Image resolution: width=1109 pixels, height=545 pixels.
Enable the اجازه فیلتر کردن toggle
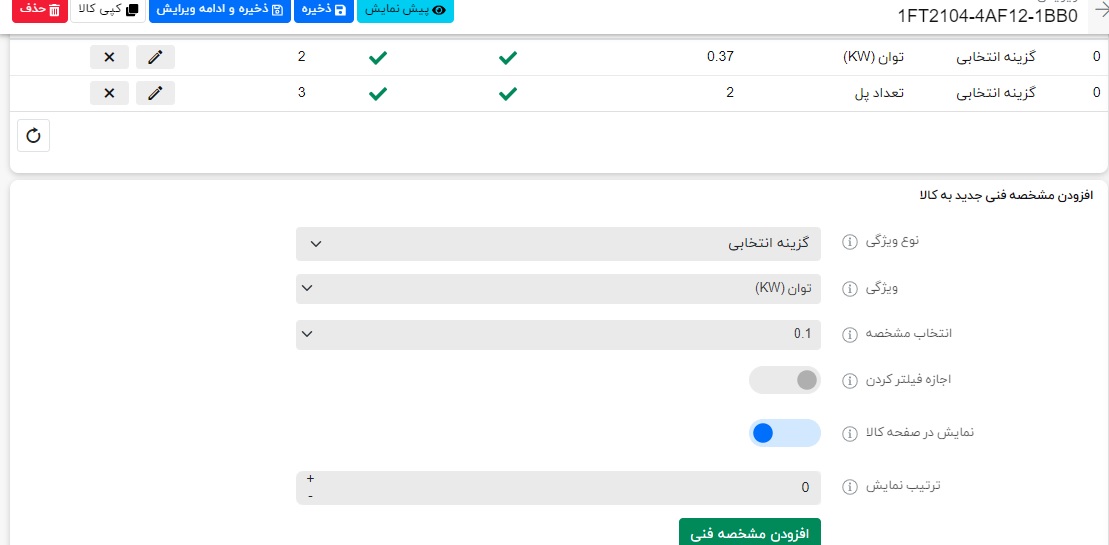[785, 381]
